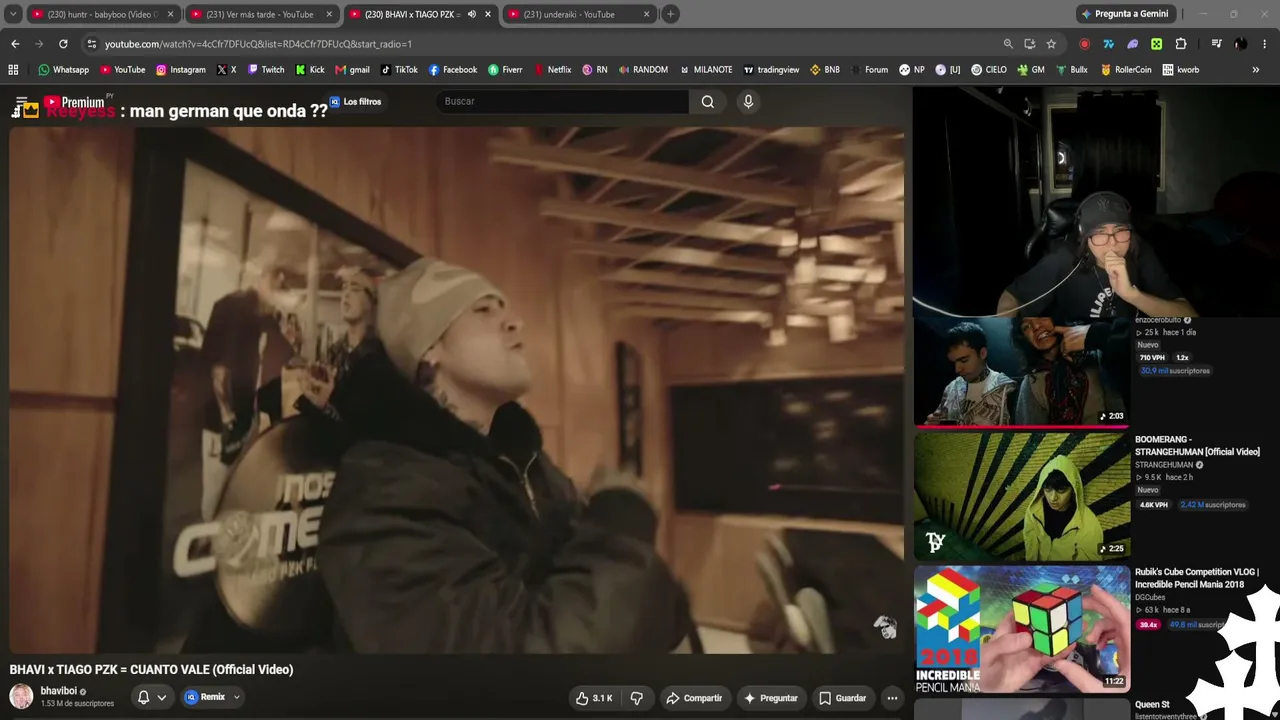The image size is (1280, 720).
Task: Submit search with the magnifying glass button
Action: tap(708, 101)
